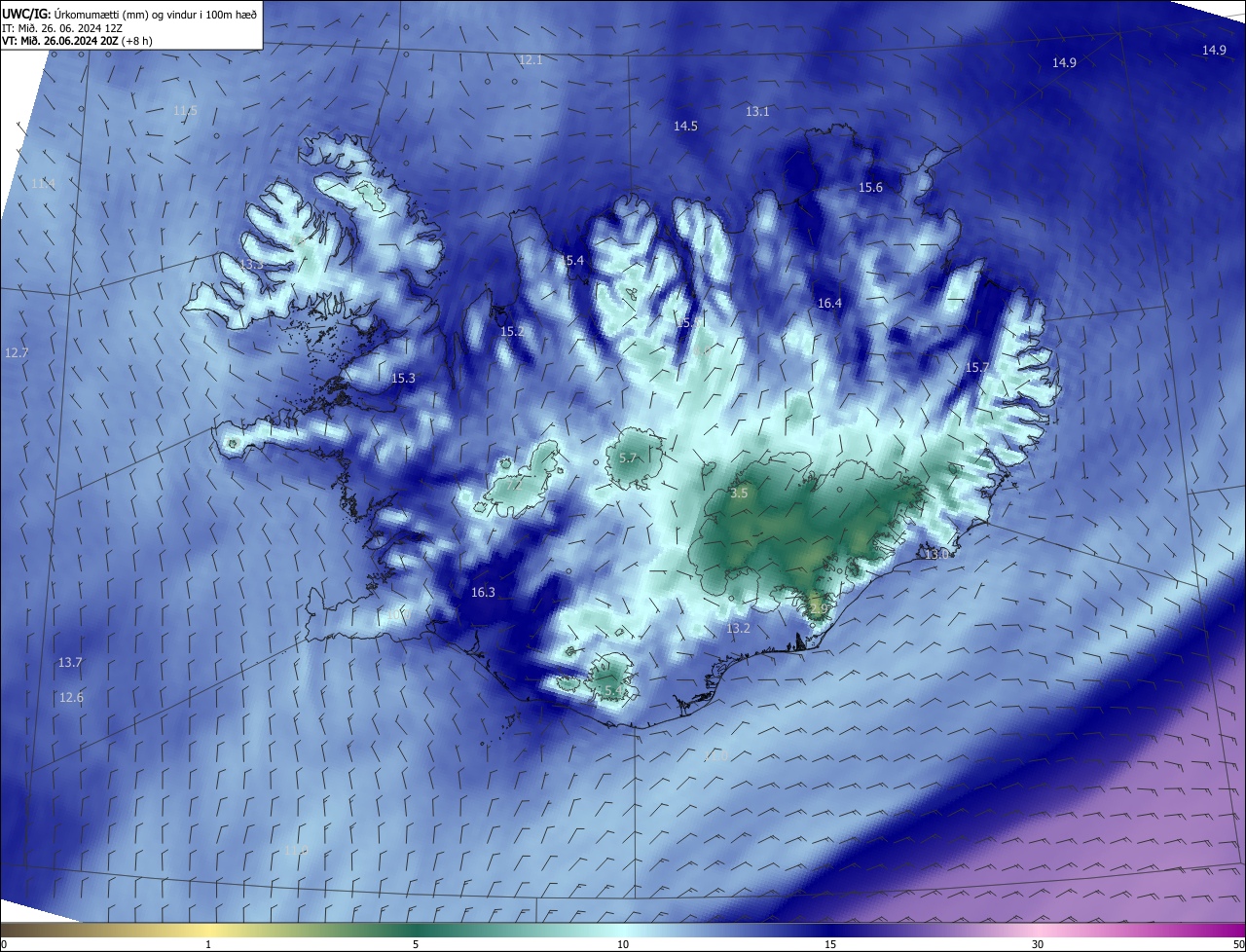The height and width of the screenshot is (952, 1246).
Task: Click the glacier value 5.7
Action: (628, 458)
